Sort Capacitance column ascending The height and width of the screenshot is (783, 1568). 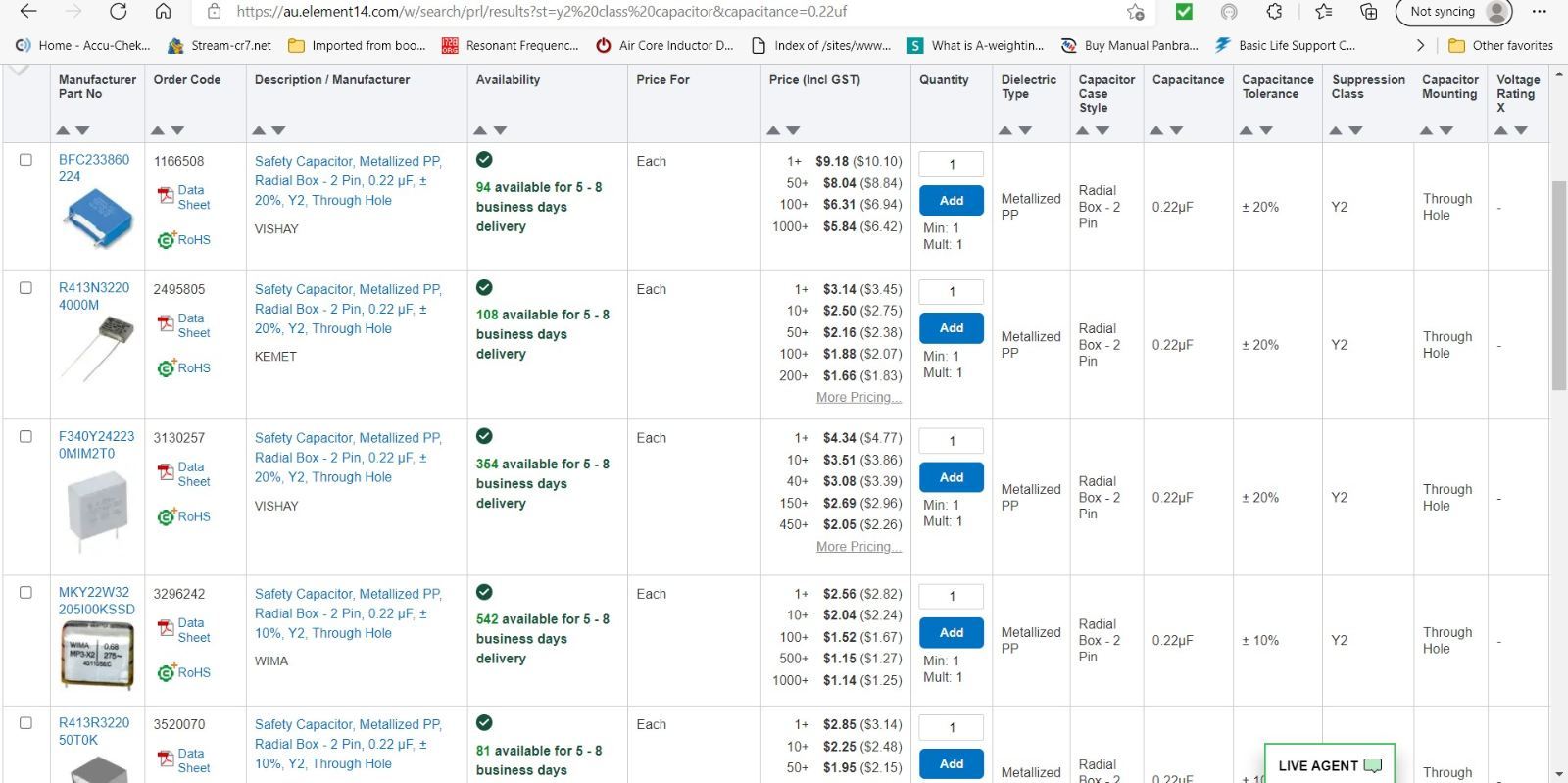click(x=1156, y=130)
